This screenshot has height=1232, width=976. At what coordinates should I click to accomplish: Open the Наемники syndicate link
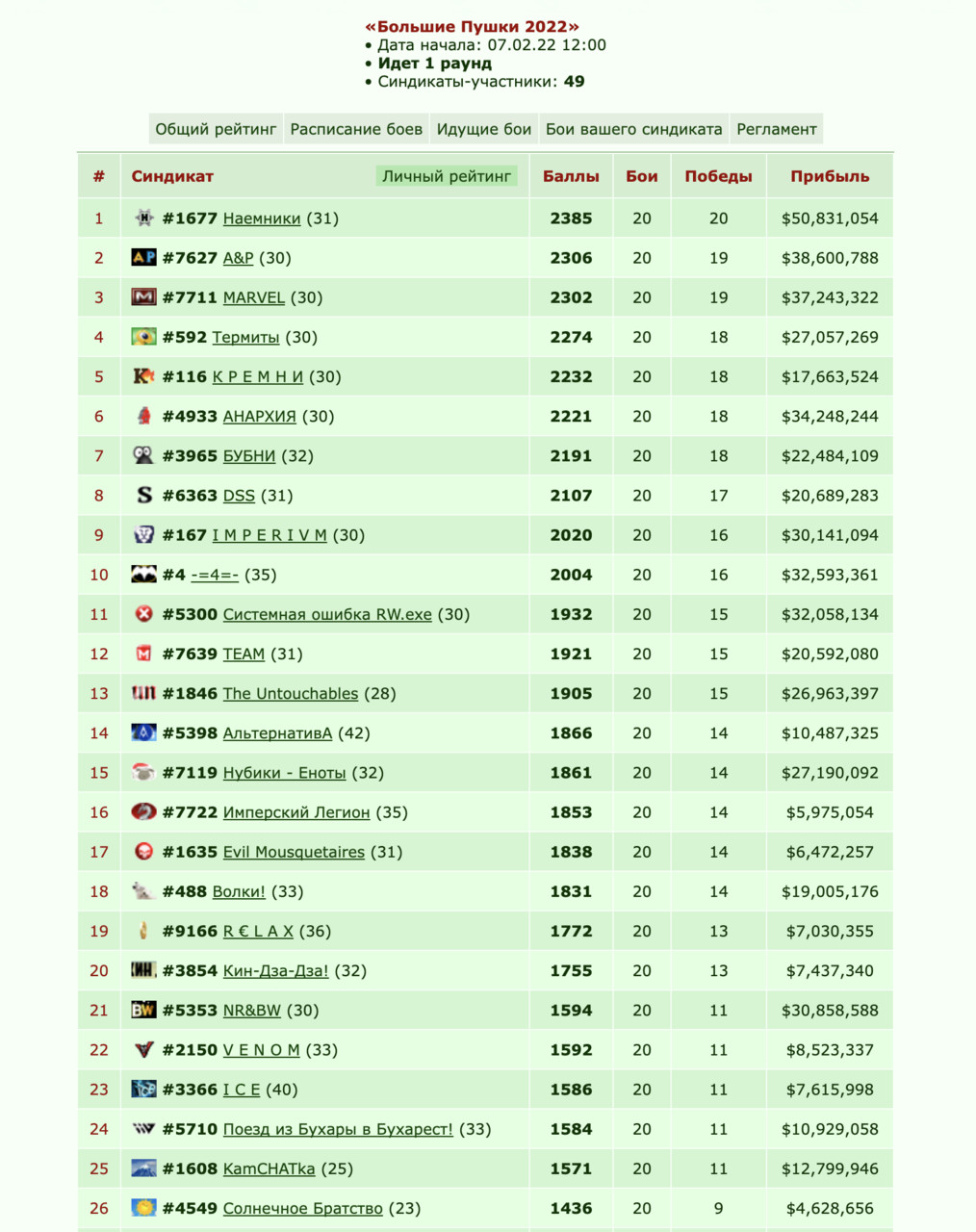(x=262, y=218)
